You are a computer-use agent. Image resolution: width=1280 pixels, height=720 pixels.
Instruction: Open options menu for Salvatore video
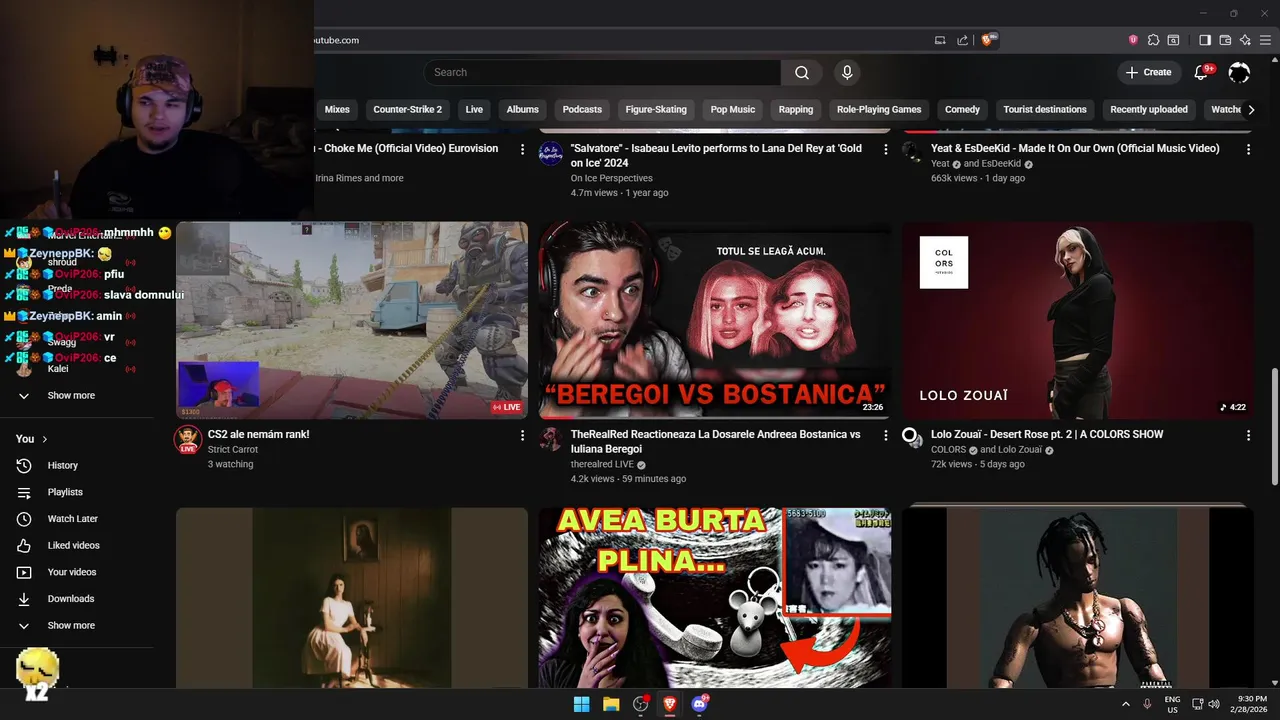point(885,149)
